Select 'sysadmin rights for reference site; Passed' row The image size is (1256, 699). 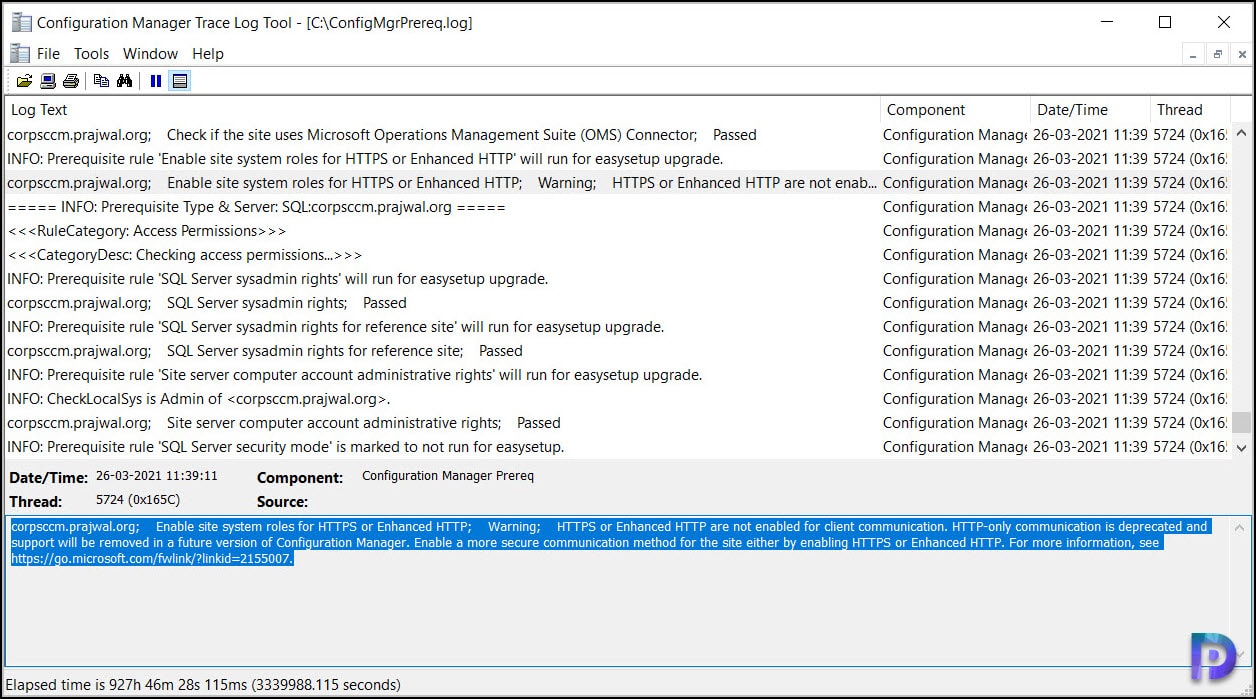coord(617,351)
